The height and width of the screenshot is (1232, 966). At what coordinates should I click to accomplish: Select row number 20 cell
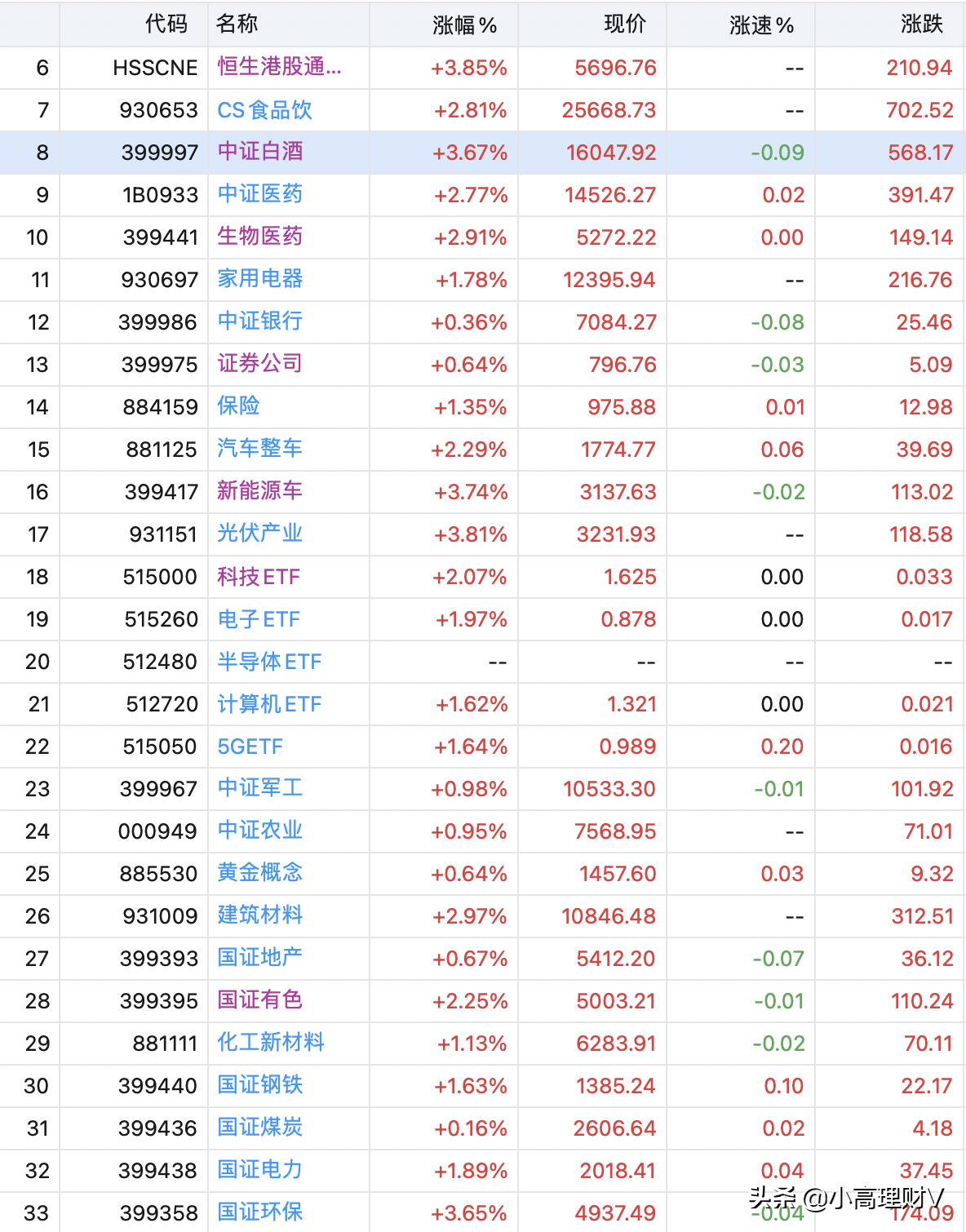tap(38, 662)
